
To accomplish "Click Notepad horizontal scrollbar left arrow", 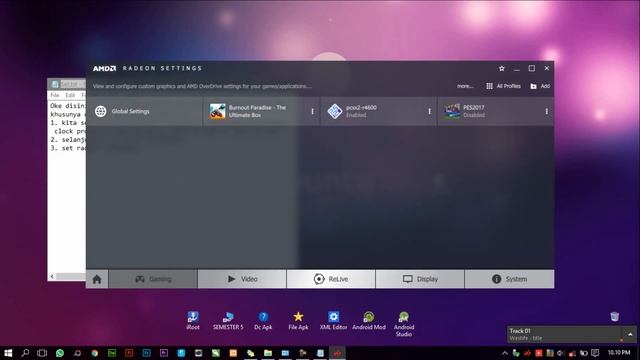I will click(x=52, y=277).
